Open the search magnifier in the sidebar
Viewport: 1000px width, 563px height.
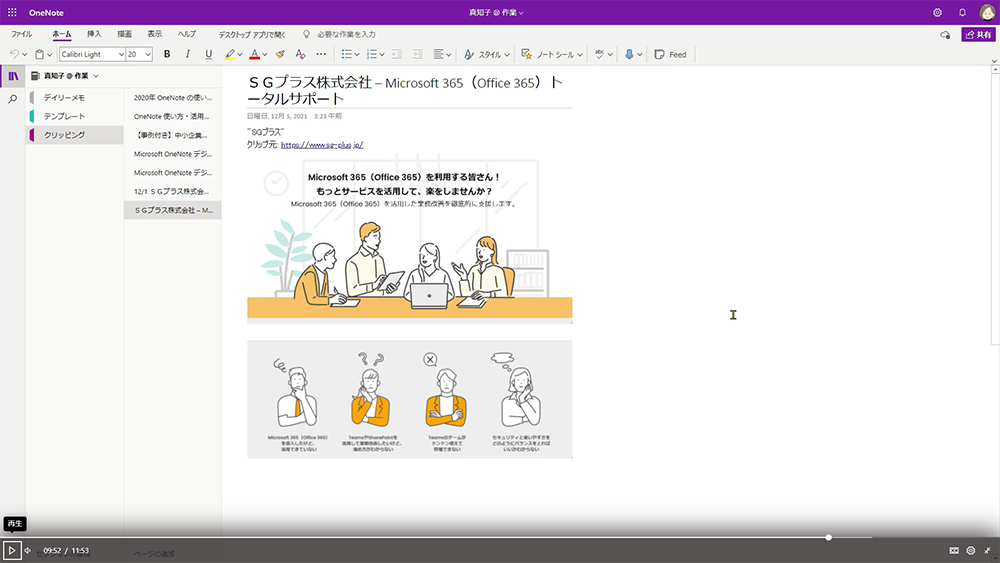point(12,99)
